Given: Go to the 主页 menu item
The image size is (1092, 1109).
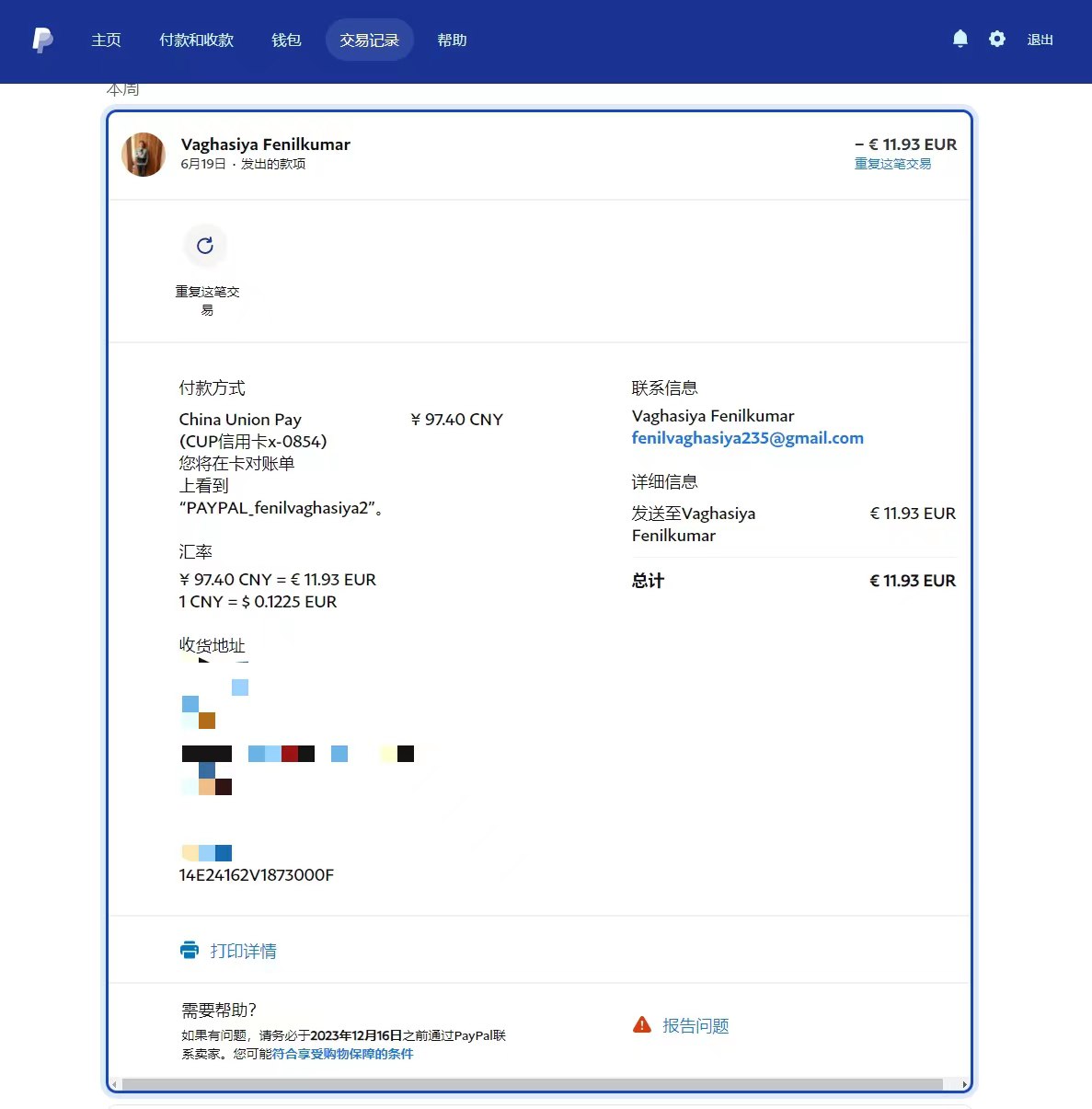Looking at the screenshot, I should [107, 40].
